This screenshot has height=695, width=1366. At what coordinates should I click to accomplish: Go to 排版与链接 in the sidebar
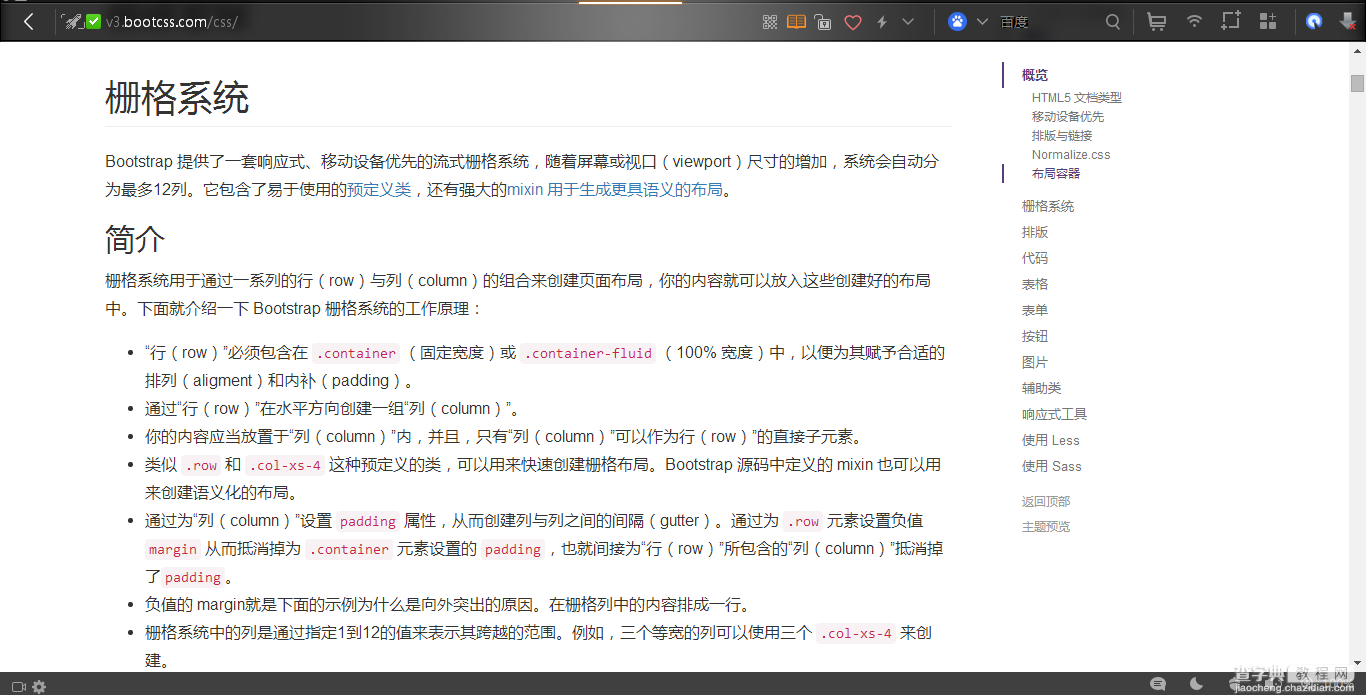[x=1062, y=136]
